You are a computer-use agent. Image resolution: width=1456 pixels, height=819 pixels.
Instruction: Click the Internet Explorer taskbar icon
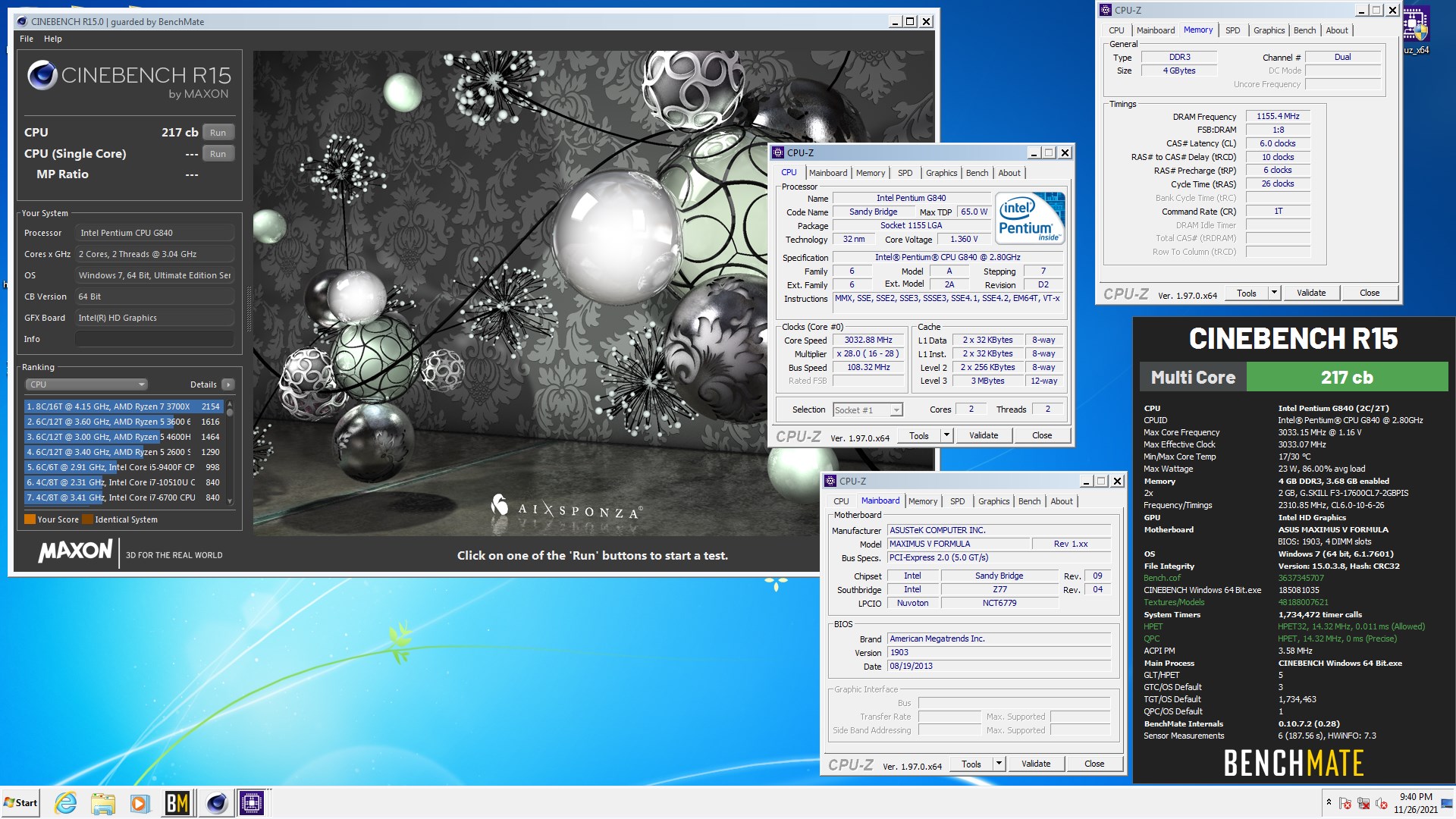click(x=66, y=803)
